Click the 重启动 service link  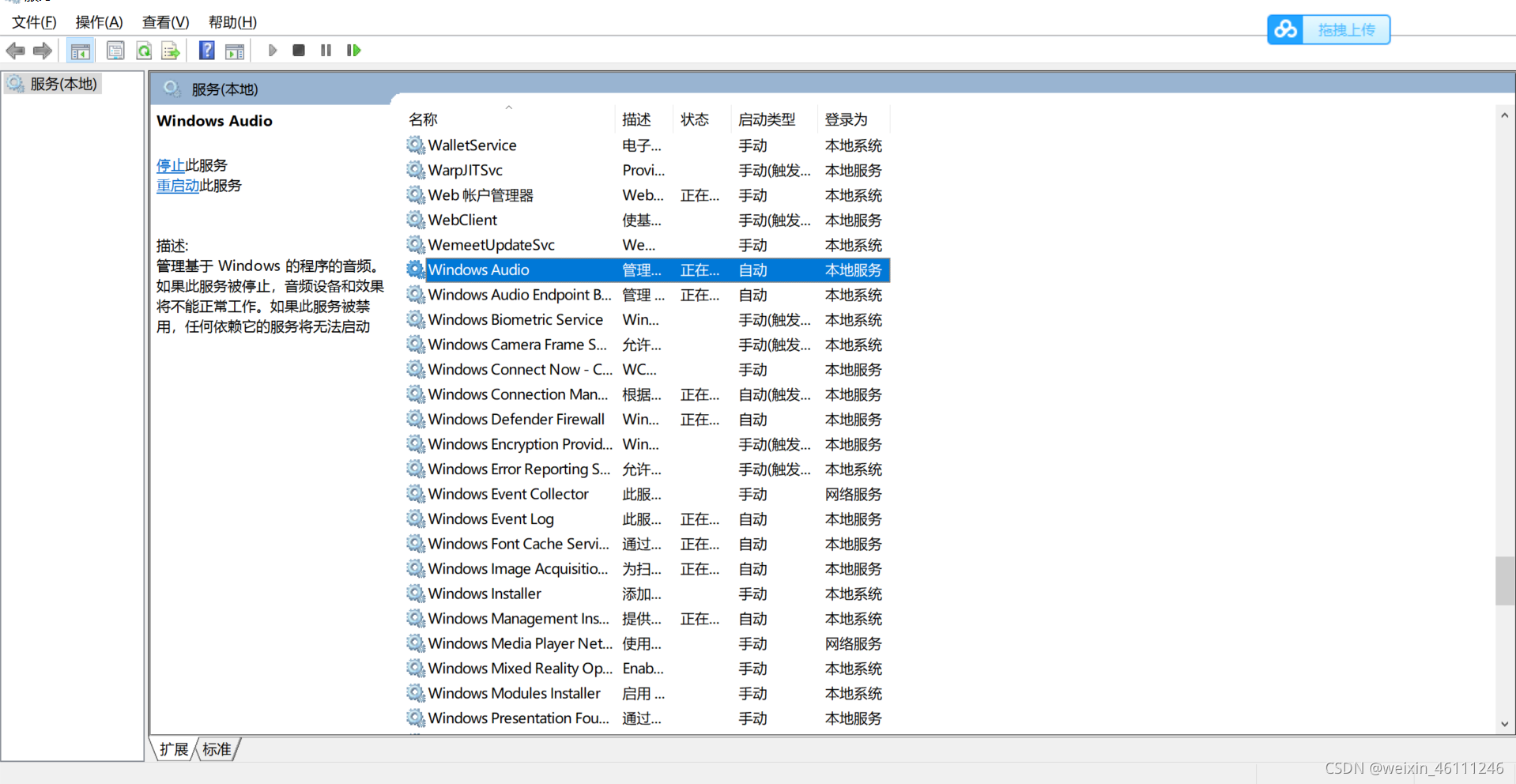coord(178,186)
